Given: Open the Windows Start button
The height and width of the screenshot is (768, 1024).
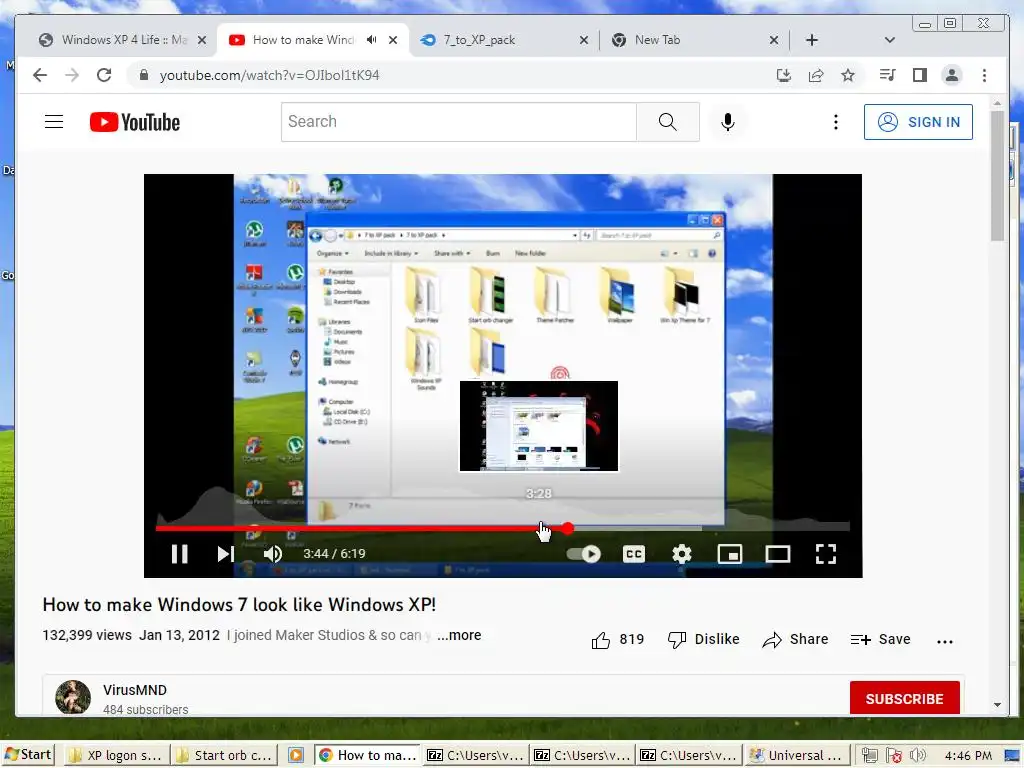Looking at the screenshot, I should coord(28,755).
